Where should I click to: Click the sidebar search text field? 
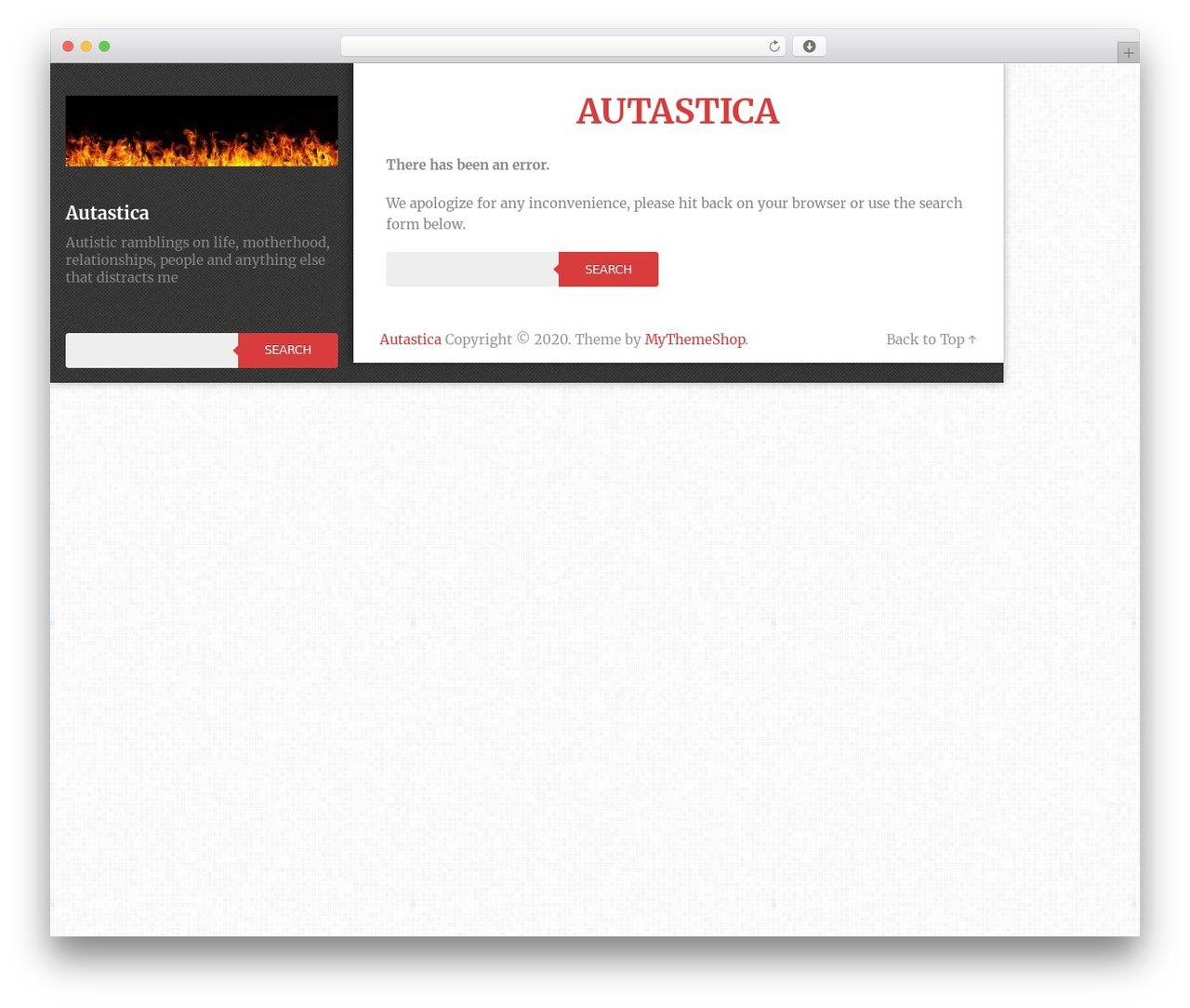(x=152, y=351)
